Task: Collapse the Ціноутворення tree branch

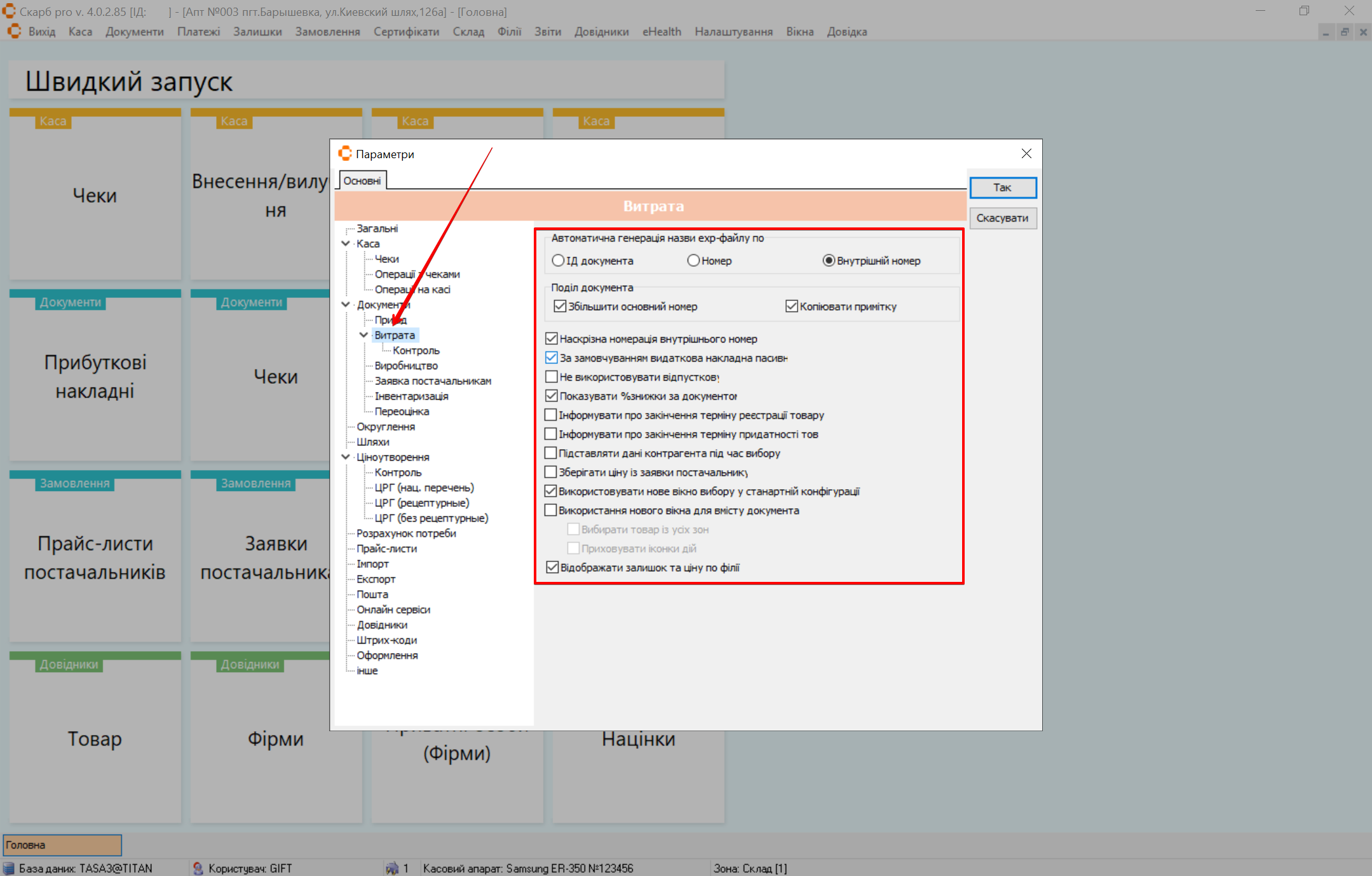Action: [x=346, y=457]
